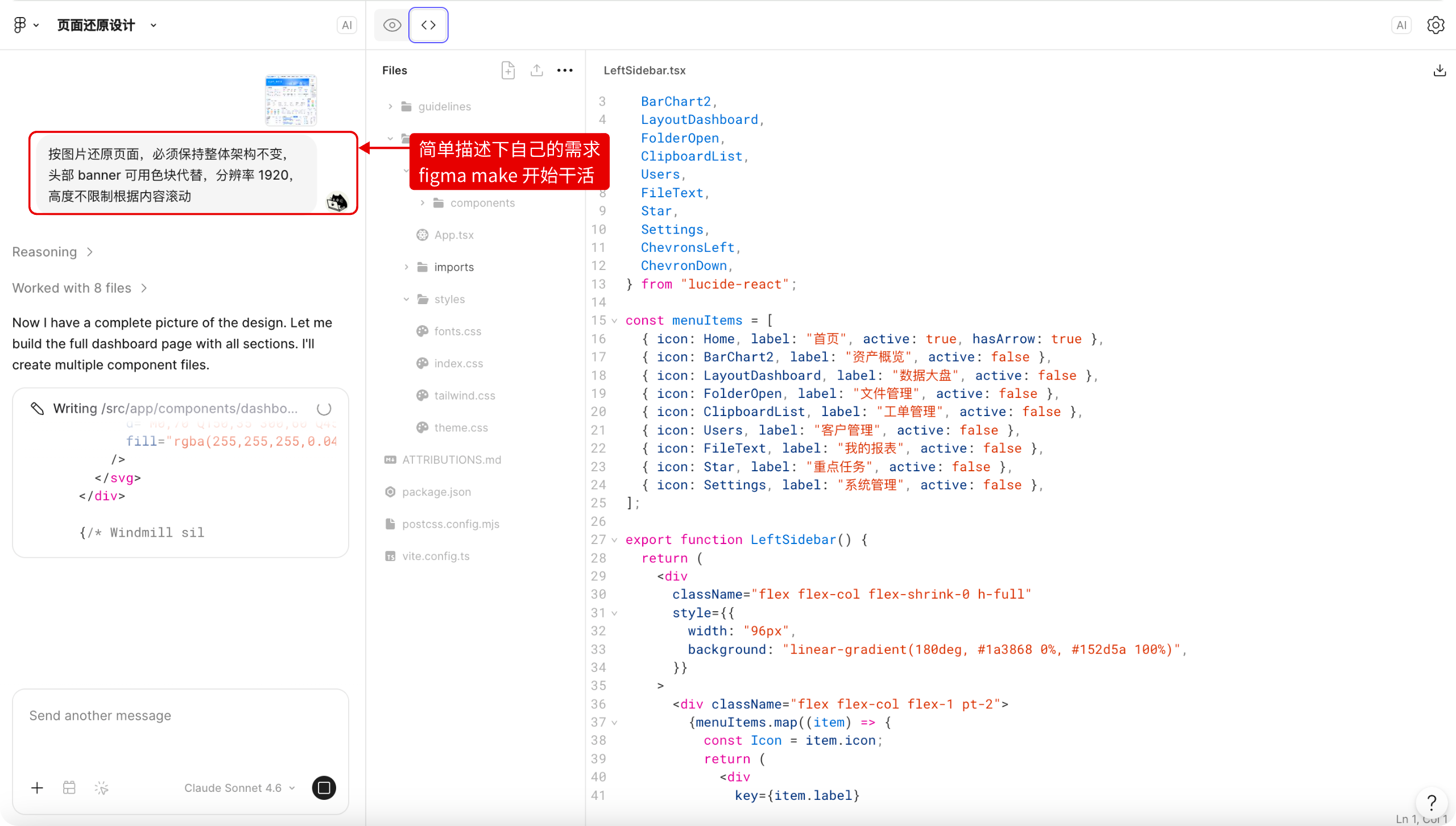Image resolution: width=1456 pixels, height=826 pixels.
Task: Open index.css in the file tree
Action: [458, 363]
